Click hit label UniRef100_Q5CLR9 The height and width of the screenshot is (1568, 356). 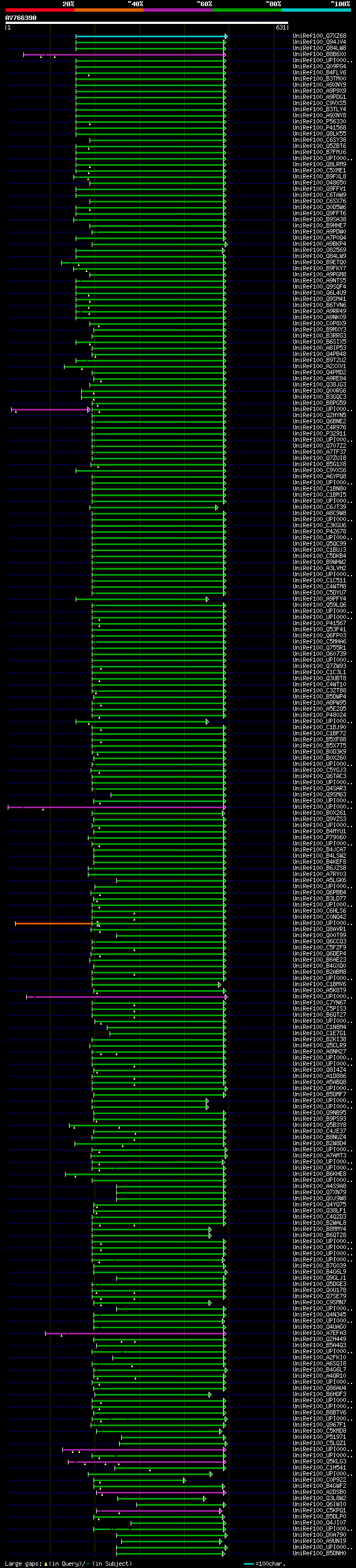319,1045
